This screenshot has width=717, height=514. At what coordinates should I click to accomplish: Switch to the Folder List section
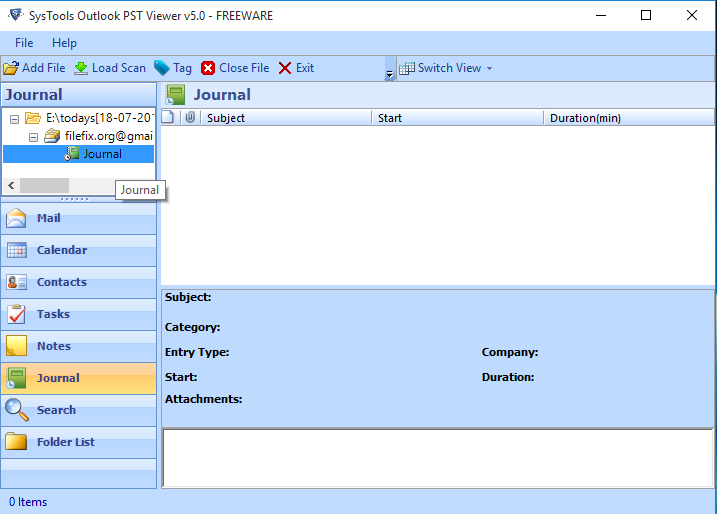point(79,442)
